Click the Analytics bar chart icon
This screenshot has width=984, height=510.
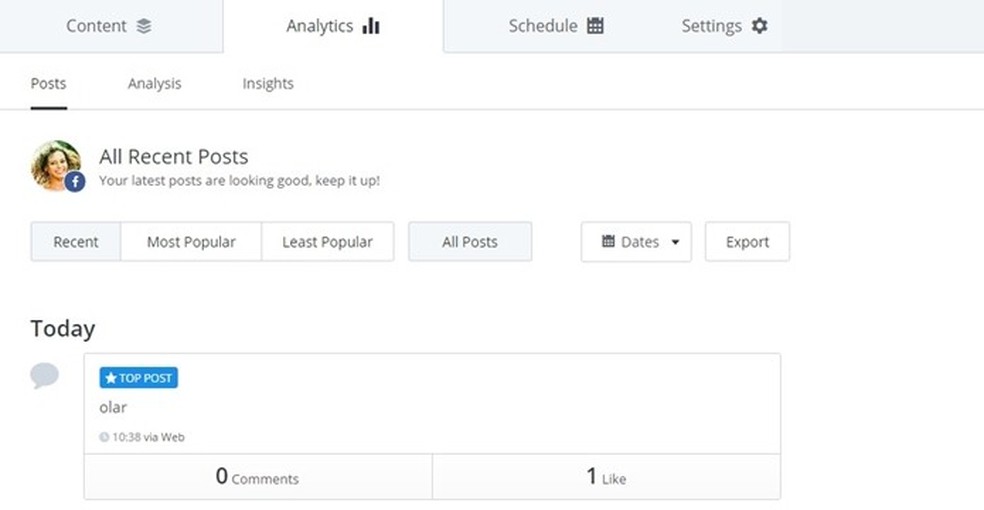tap(371, 26)
